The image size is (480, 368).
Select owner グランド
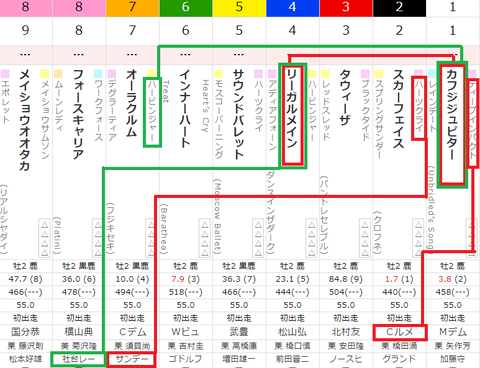coord(399,359)
